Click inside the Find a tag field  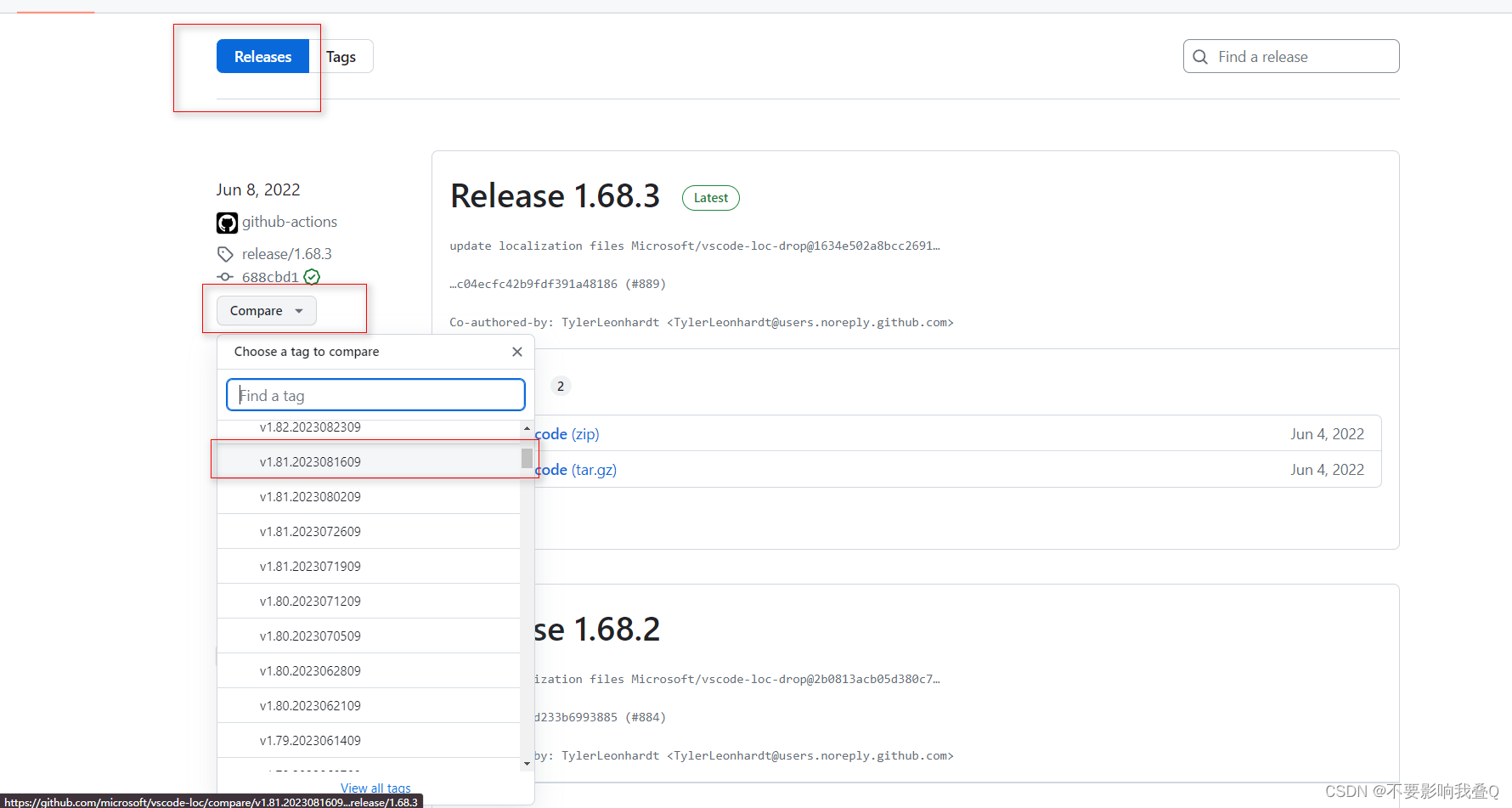pos(375,394)
